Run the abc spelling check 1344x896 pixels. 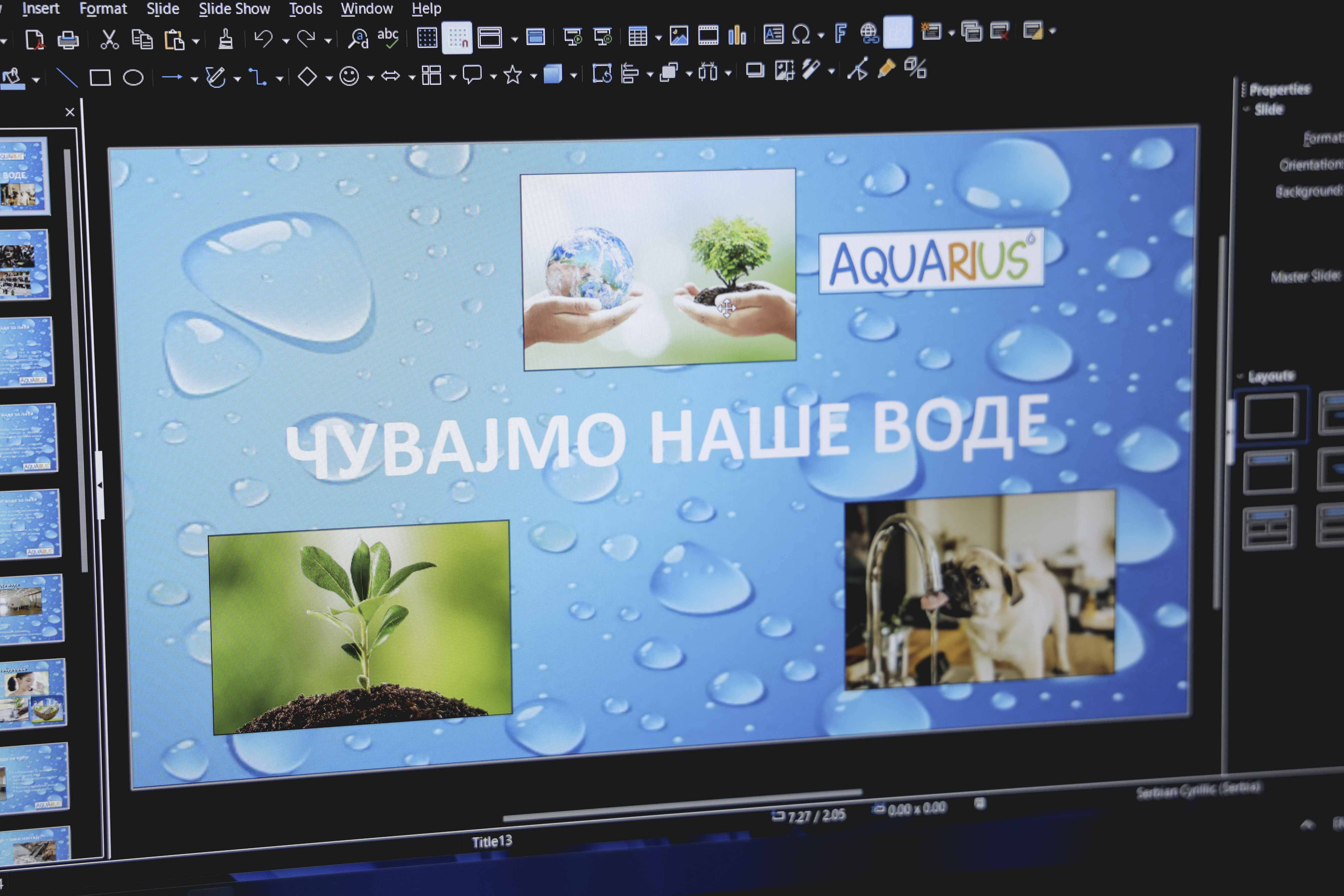click(388, 38)
